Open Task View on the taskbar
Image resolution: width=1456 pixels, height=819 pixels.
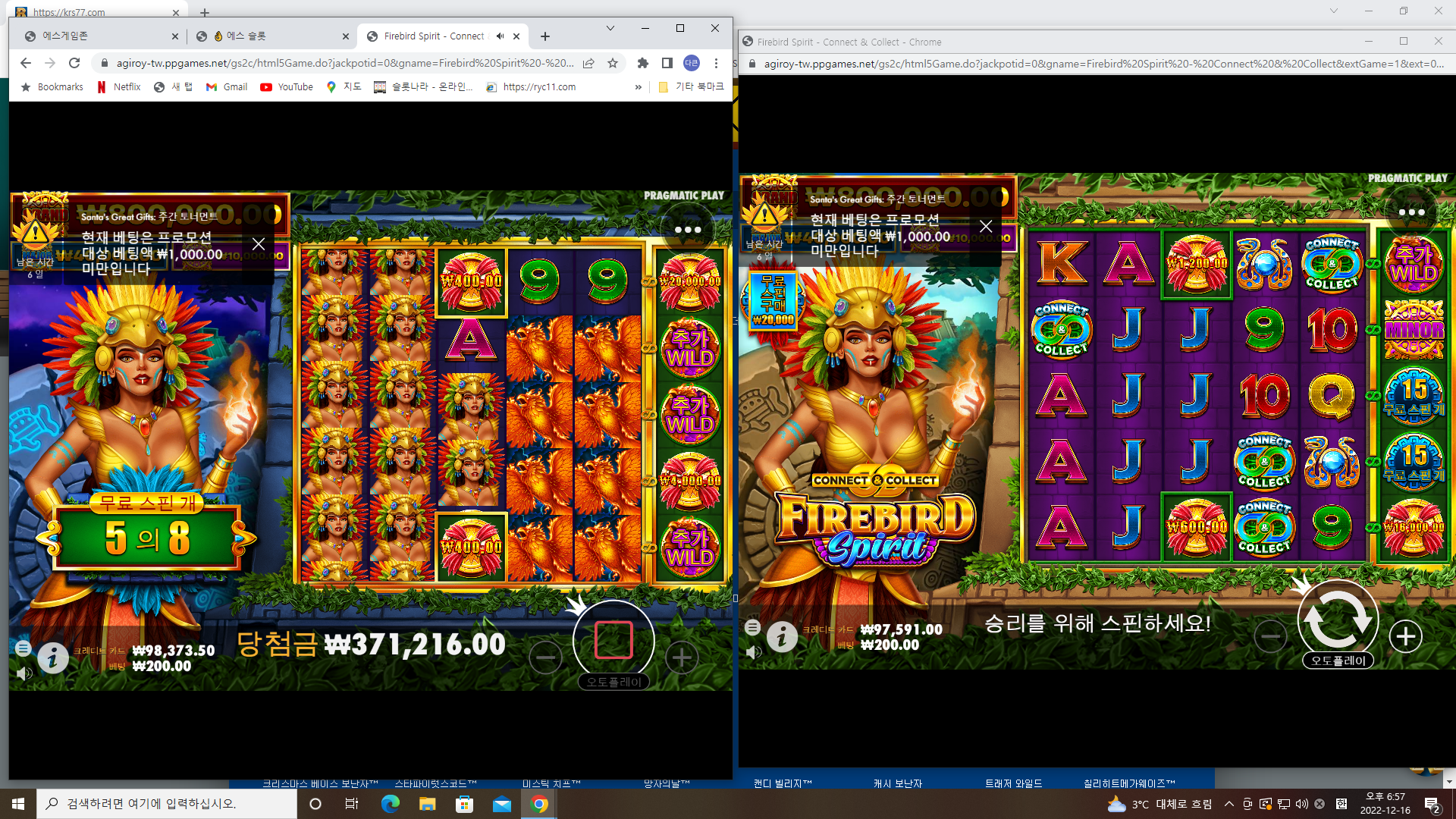[352, 804]
